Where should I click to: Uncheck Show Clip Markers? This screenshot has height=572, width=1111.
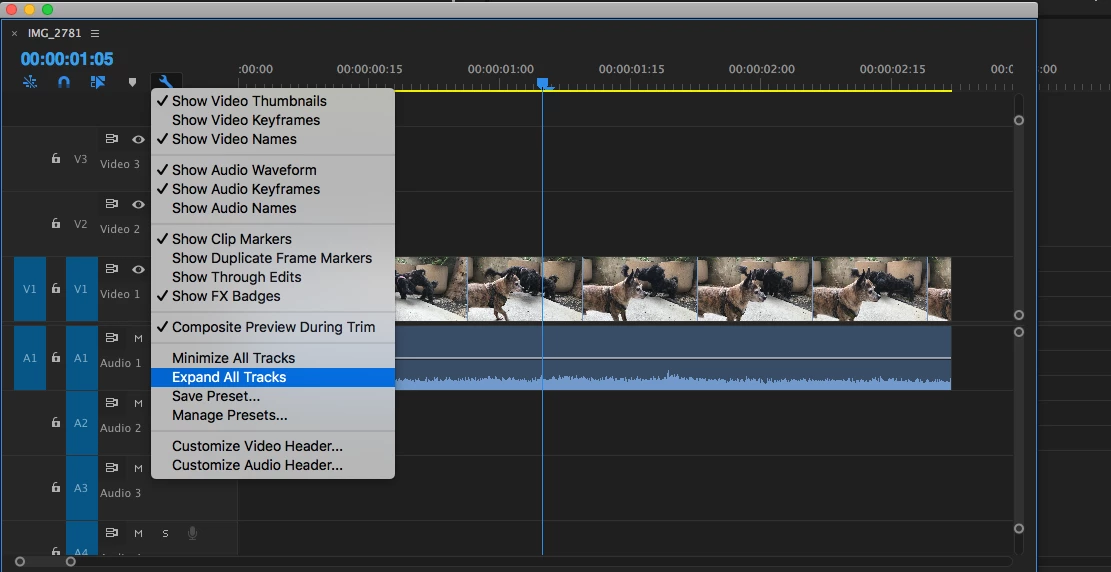273,239
